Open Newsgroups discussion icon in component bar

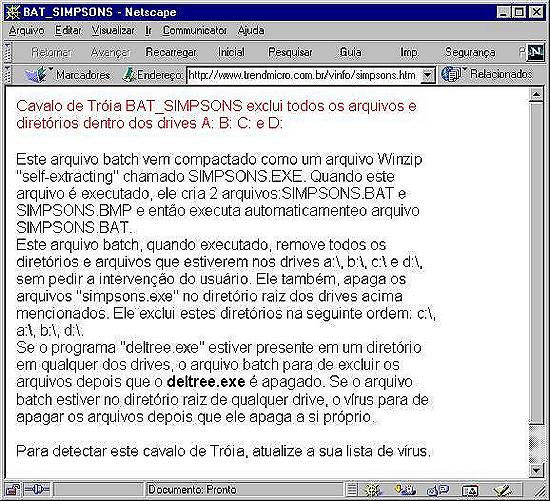[437, 490]
